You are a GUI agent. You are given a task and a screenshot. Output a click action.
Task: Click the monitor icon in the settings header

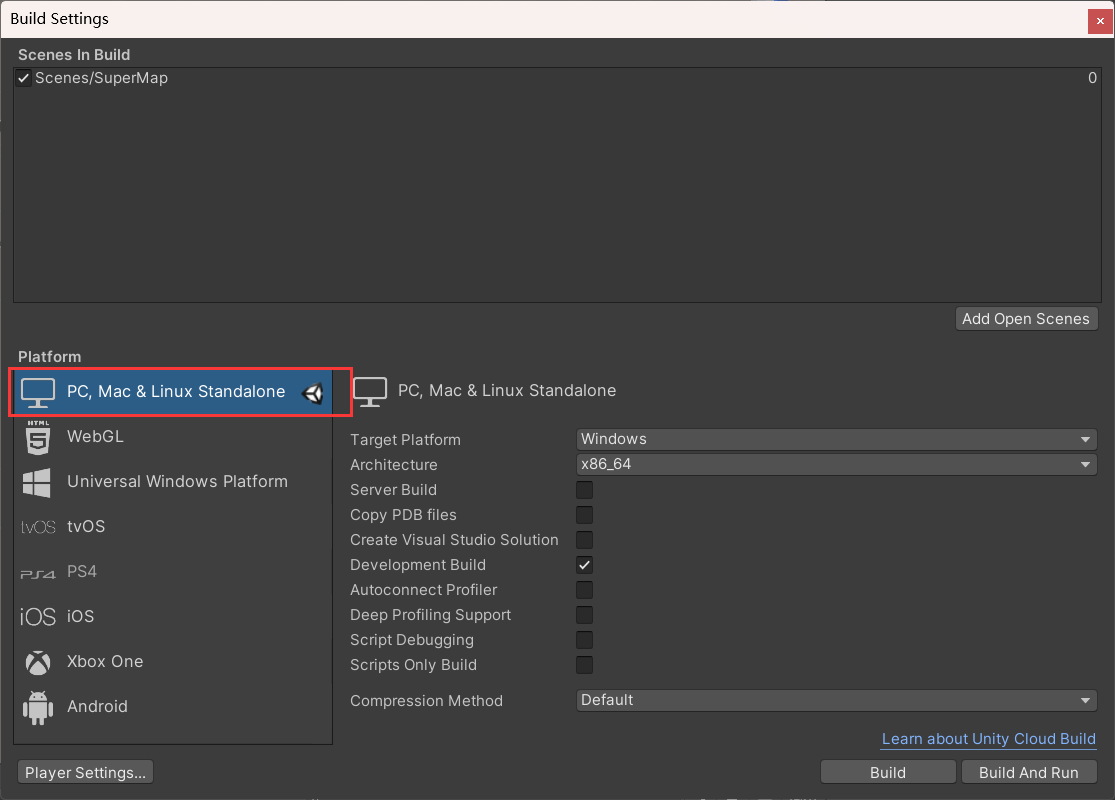pyautogui.click(x=370, y=392)
